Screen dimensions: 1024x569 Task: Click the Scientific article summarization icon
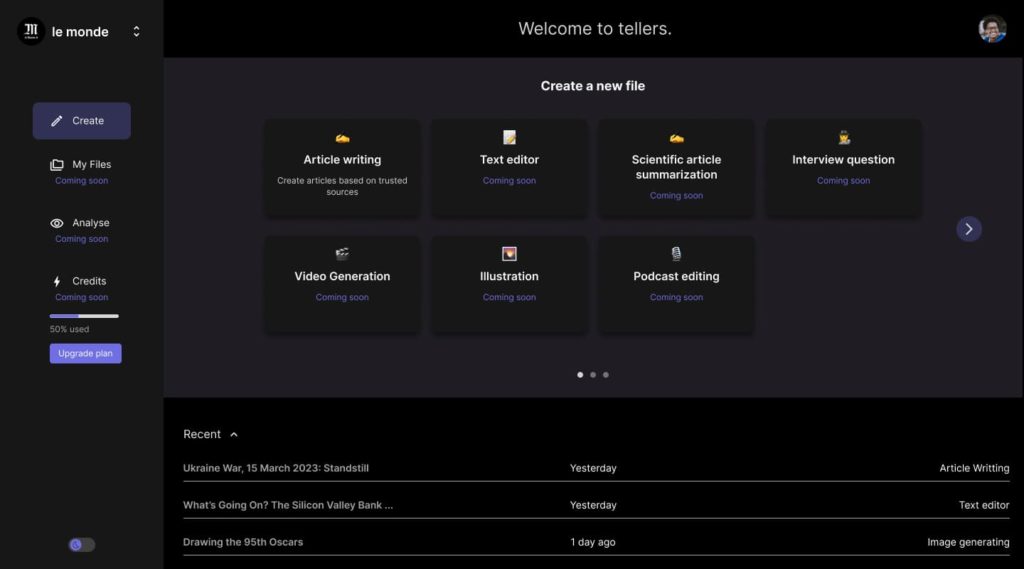coord(677,138)
